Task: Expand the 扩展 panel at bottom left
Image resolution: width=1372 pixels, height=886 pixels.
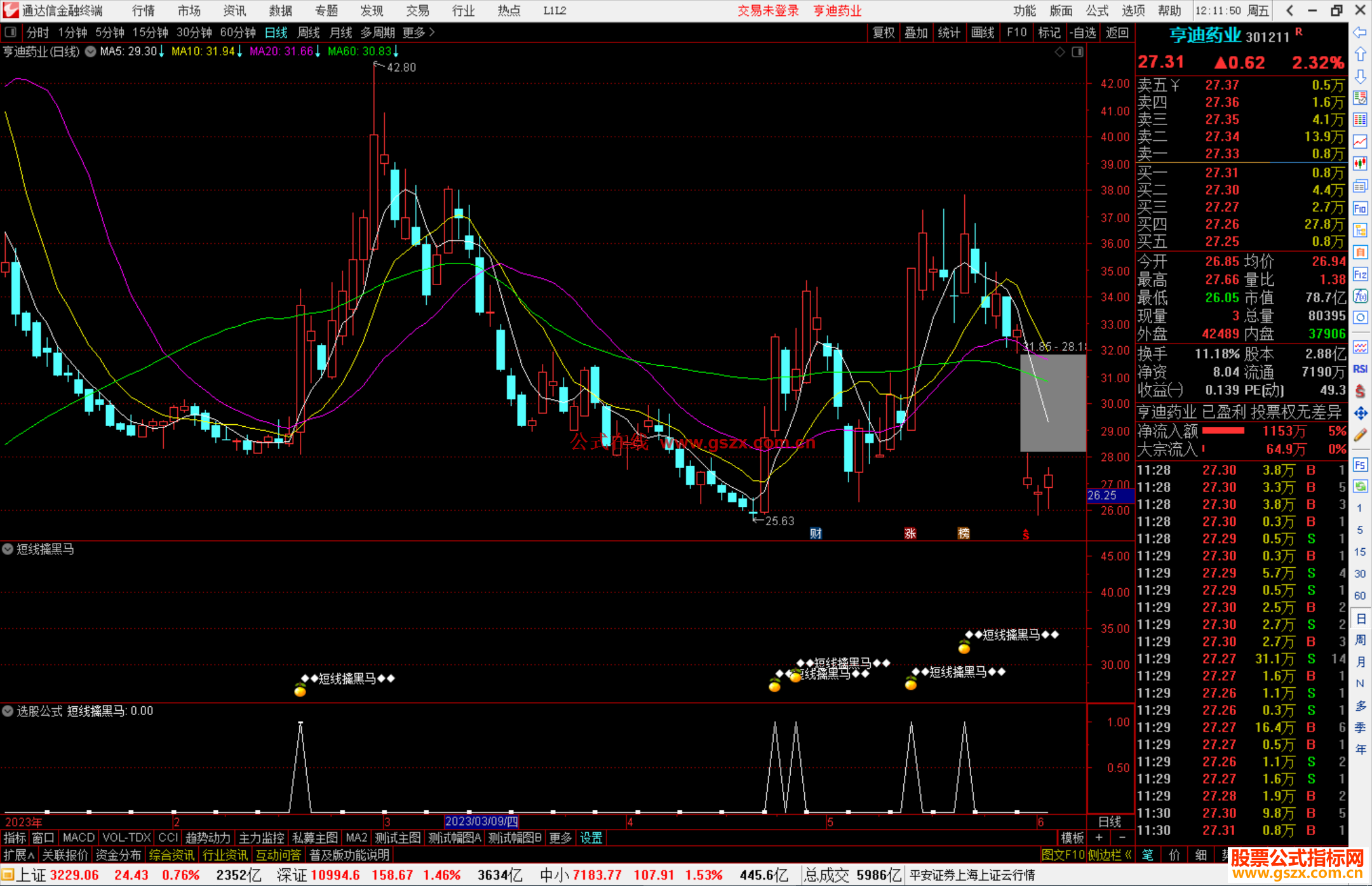Action: coord(18,855)
